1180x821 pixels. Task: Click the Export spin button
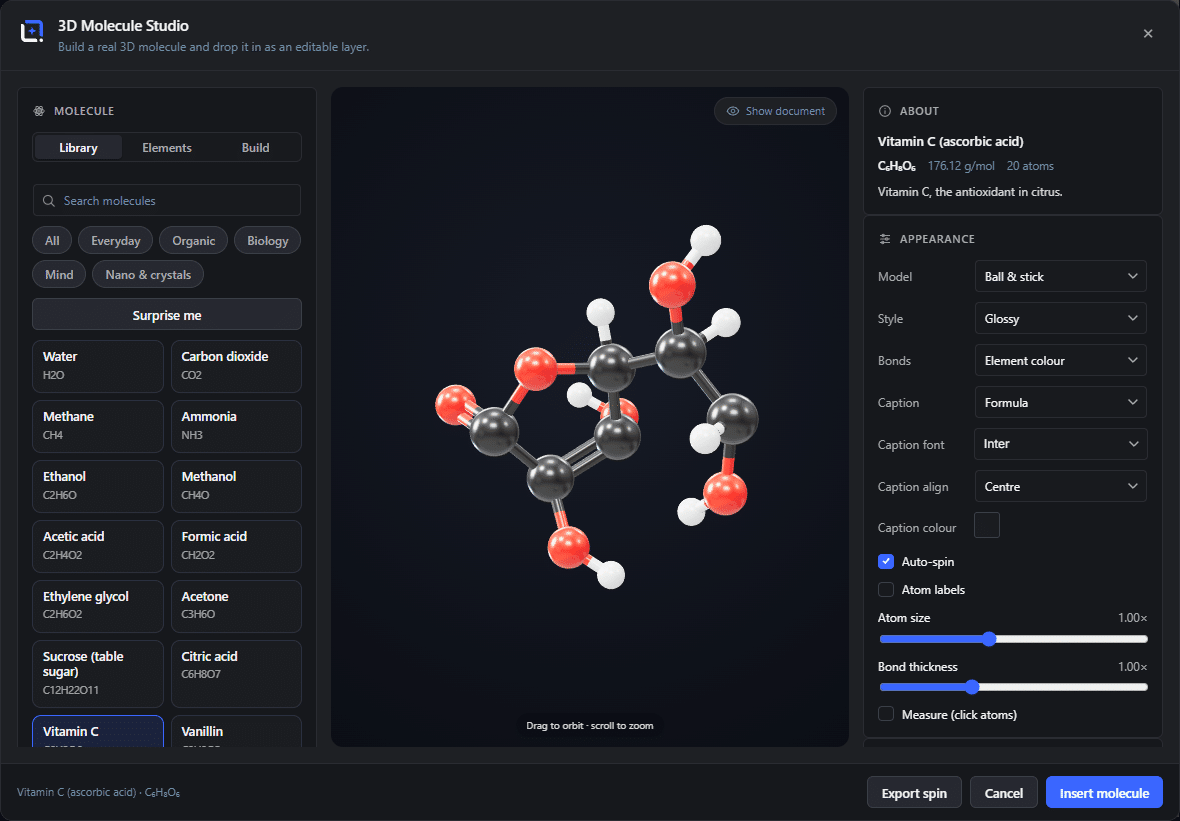(x=914, y=792)
